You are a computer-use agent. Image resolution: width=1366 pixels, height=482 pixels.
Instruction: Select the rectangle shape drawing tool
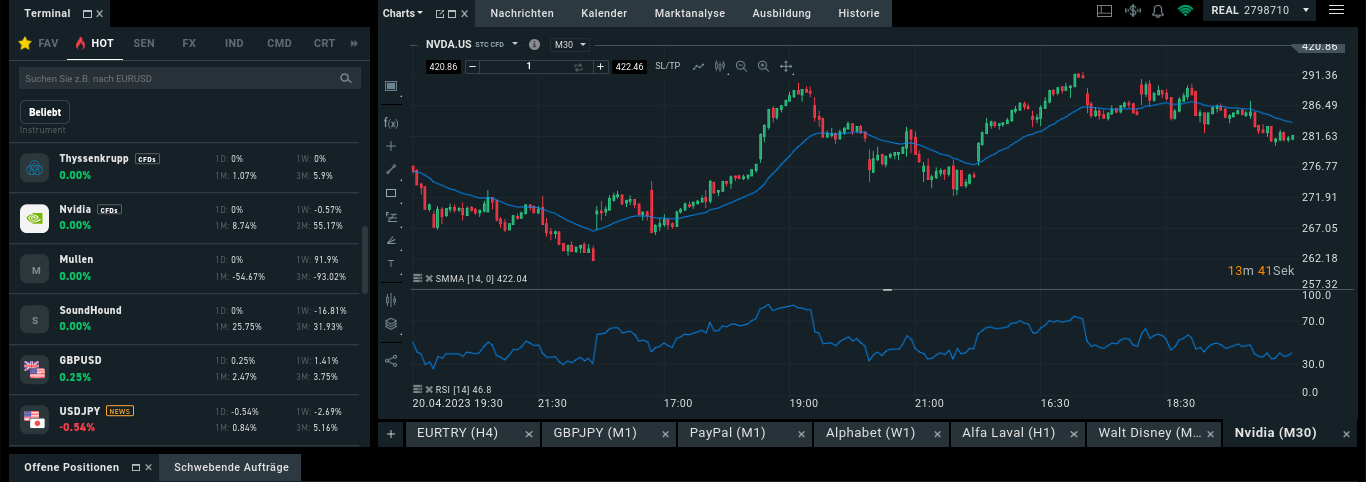point(391,193)
